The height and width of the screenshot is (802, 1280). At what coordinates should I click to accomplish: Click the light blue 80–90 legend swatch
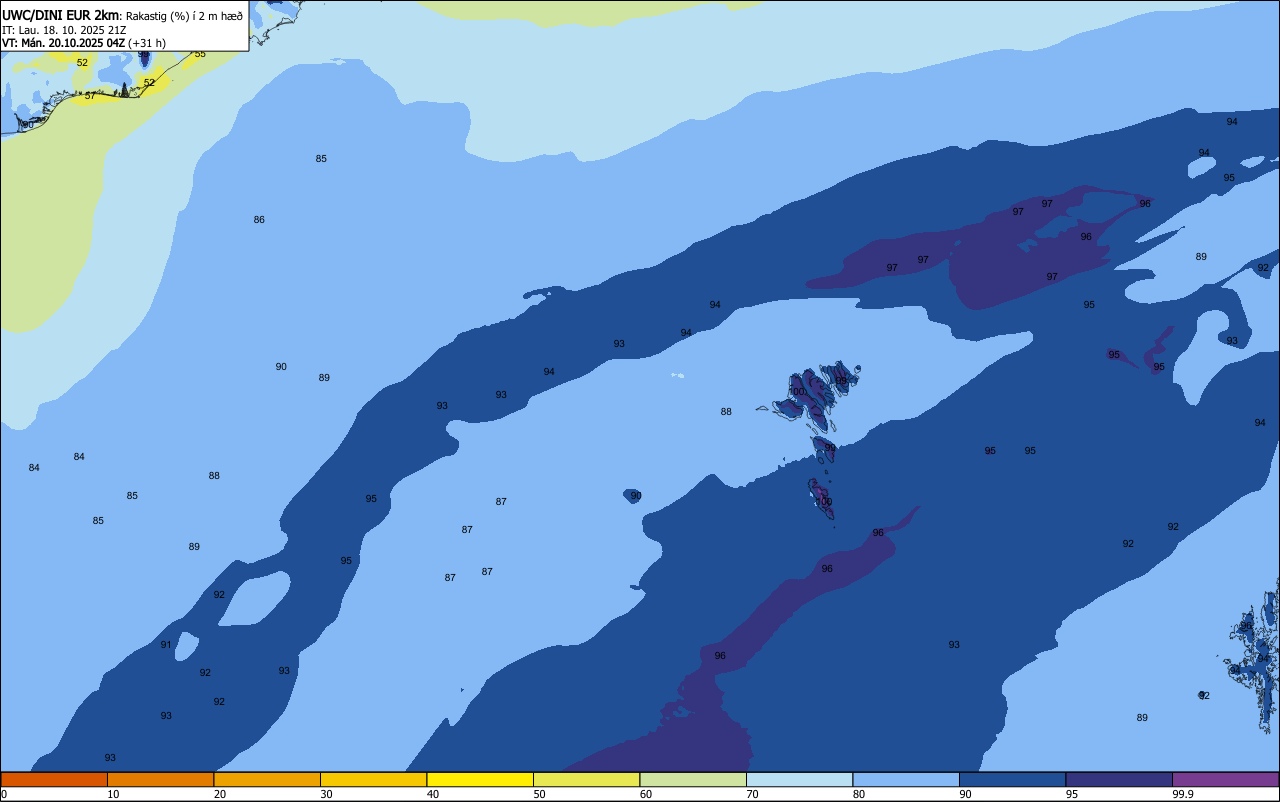906,779
